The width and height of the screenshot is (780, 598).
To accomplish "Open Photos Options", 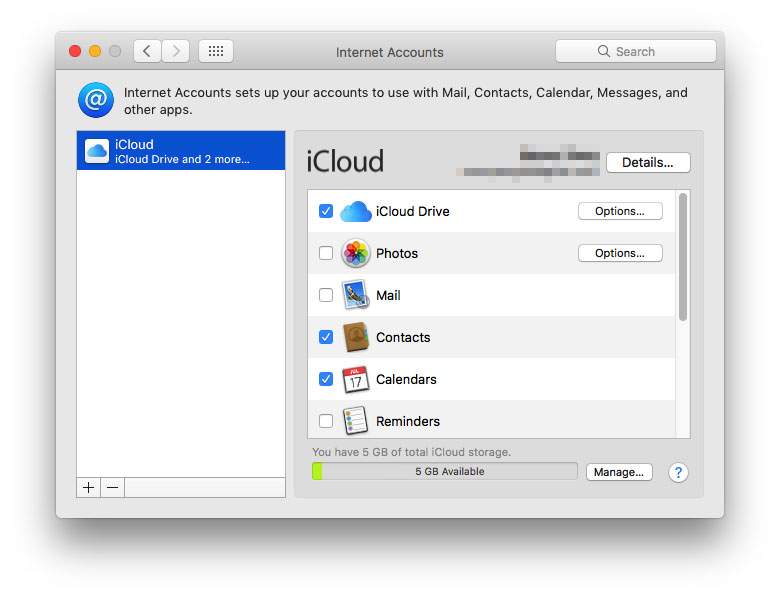I will tap(620, 253).
